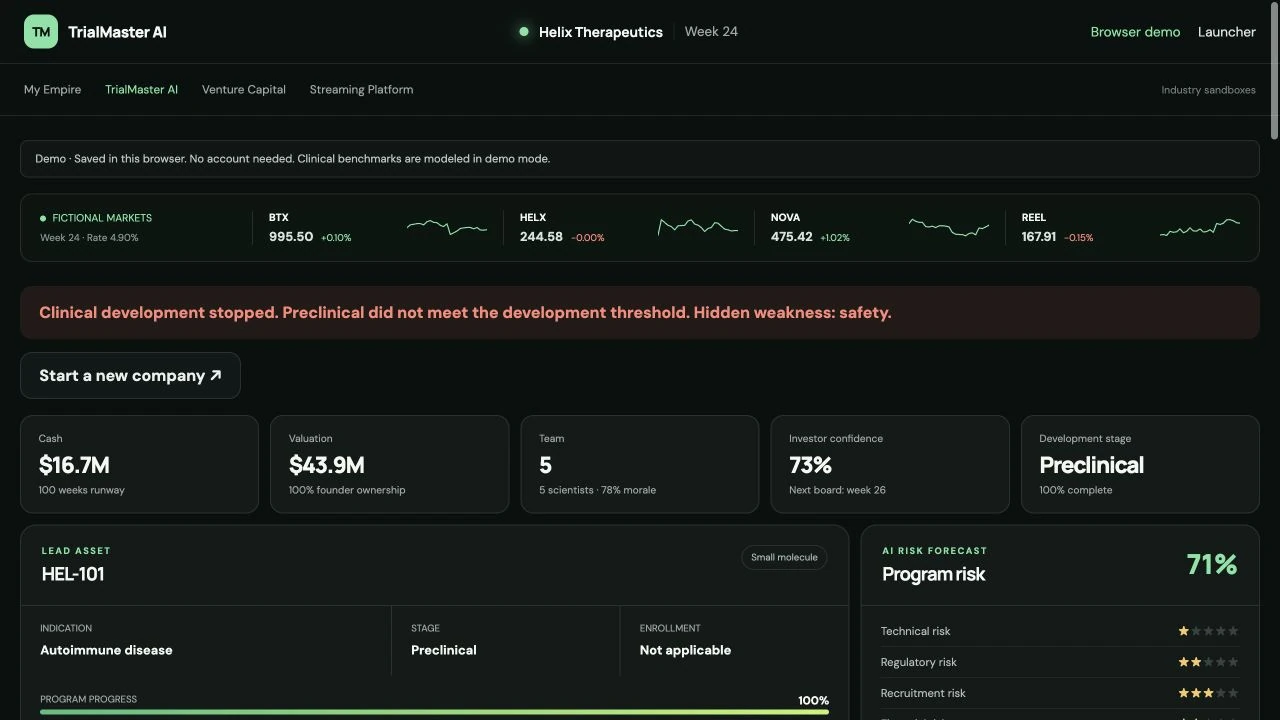
Task: Click the REEL ticker sparkline chart
Action: click(x=1200, y=227)
